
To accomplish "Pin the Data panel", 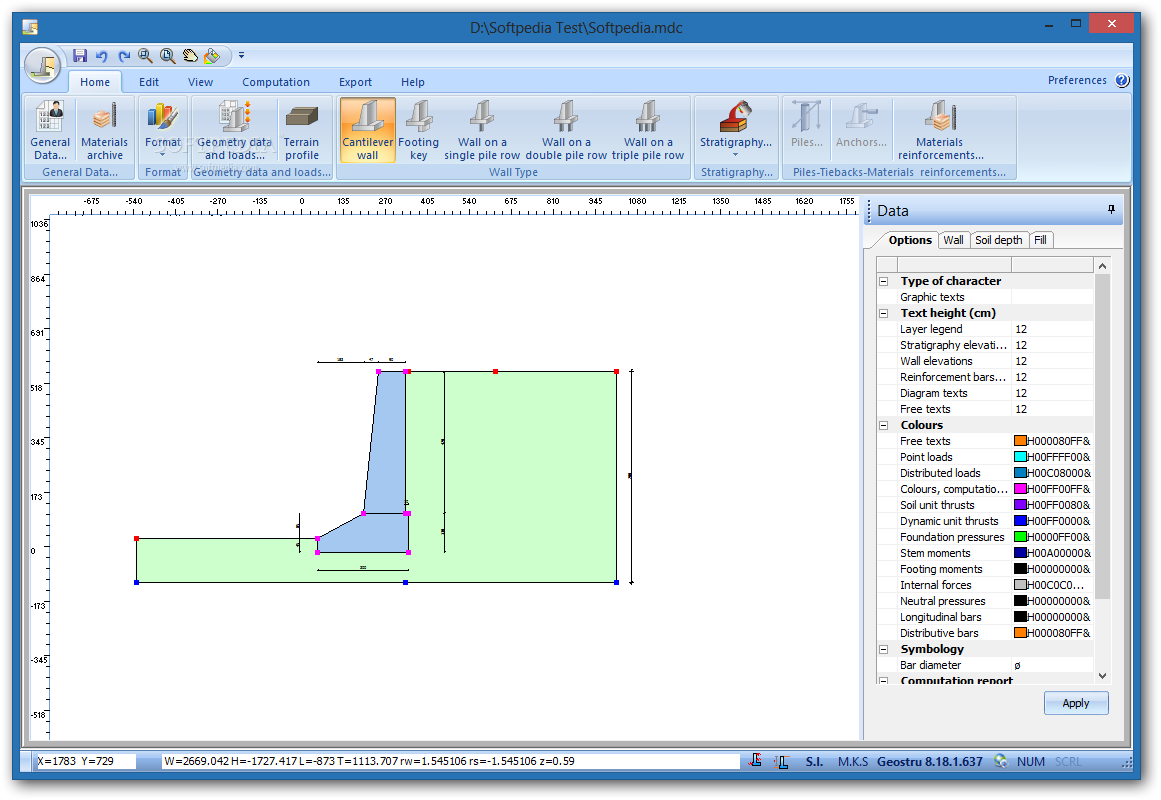I will (1111, 210).
